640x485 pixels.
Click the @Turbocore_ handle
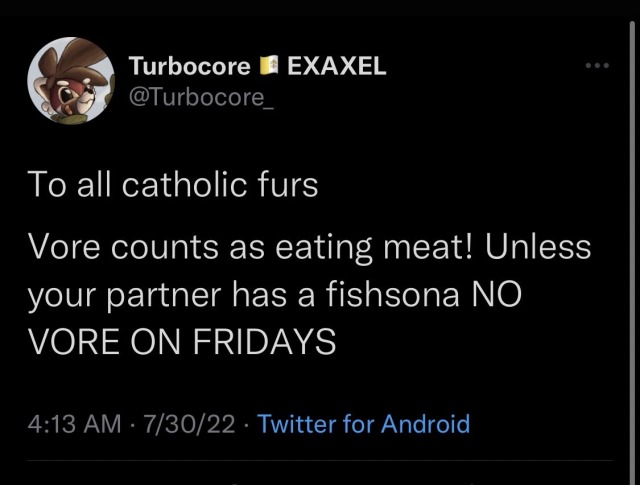[x=192, y=97]
